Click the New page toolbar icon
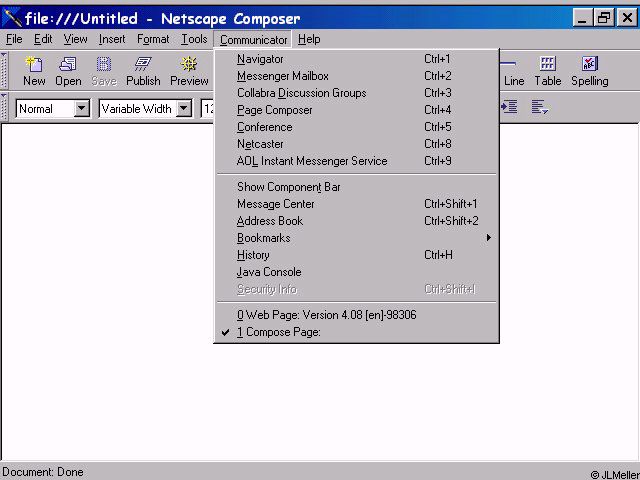 34,71
